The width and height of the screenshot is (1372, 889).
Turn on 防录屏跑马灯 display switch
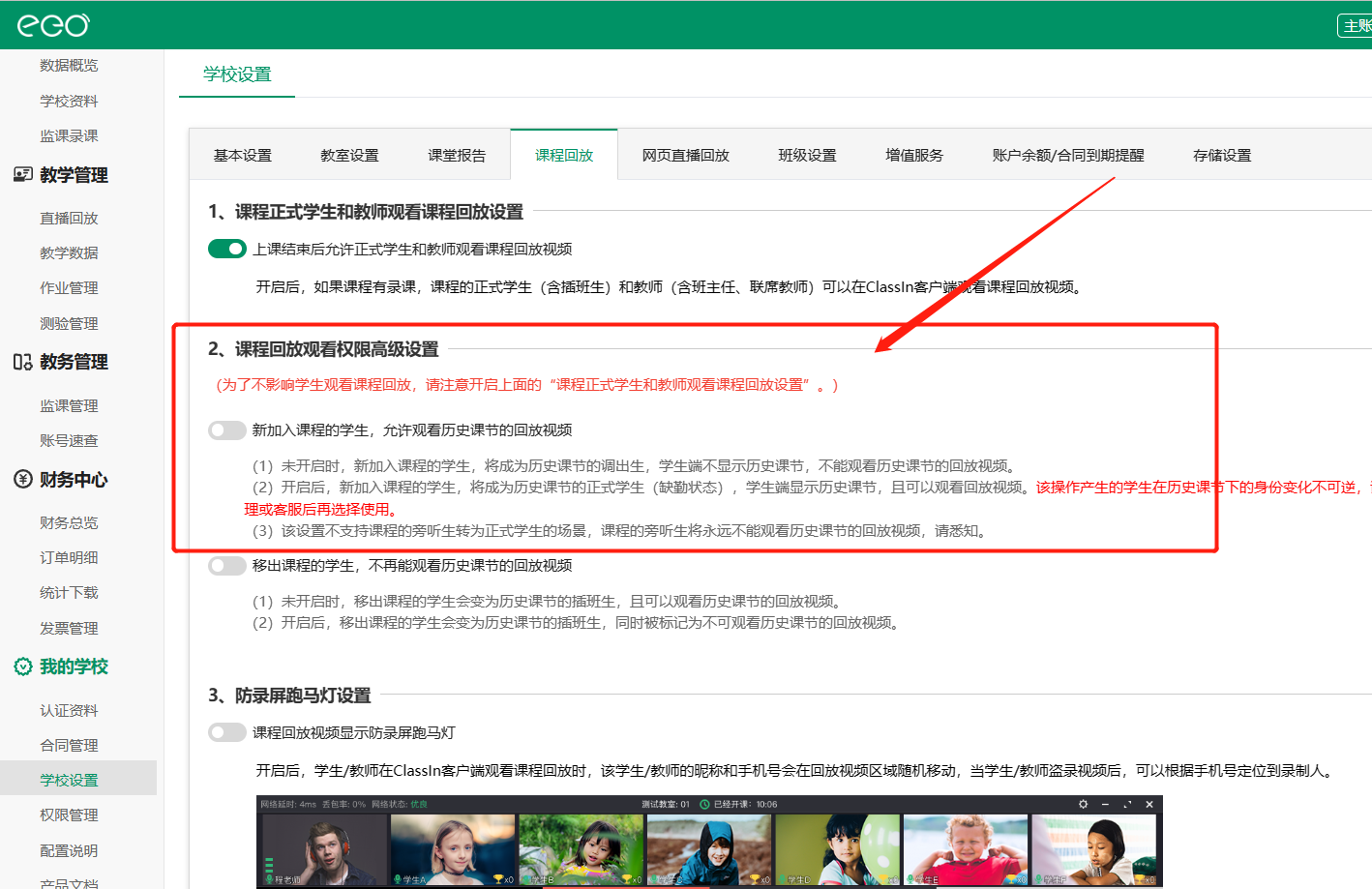227,732
